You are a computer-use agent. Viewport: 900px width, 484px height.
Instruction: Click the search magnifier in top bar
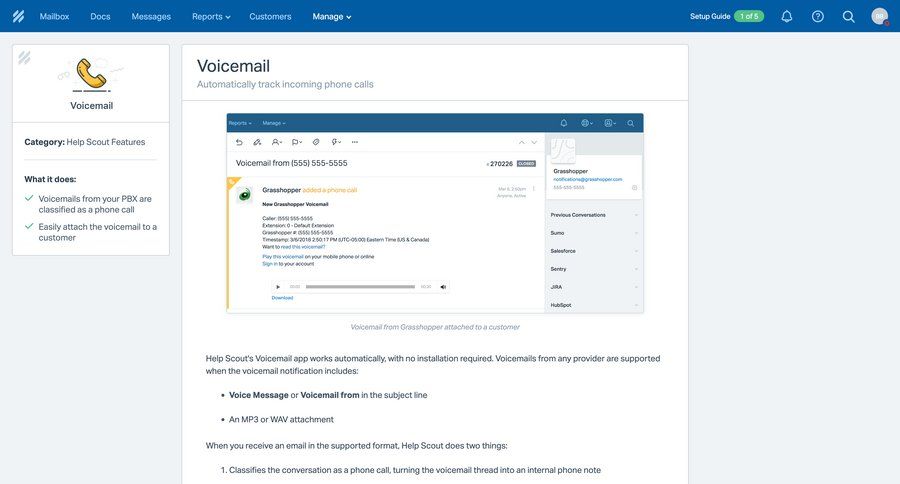(848, 17)
